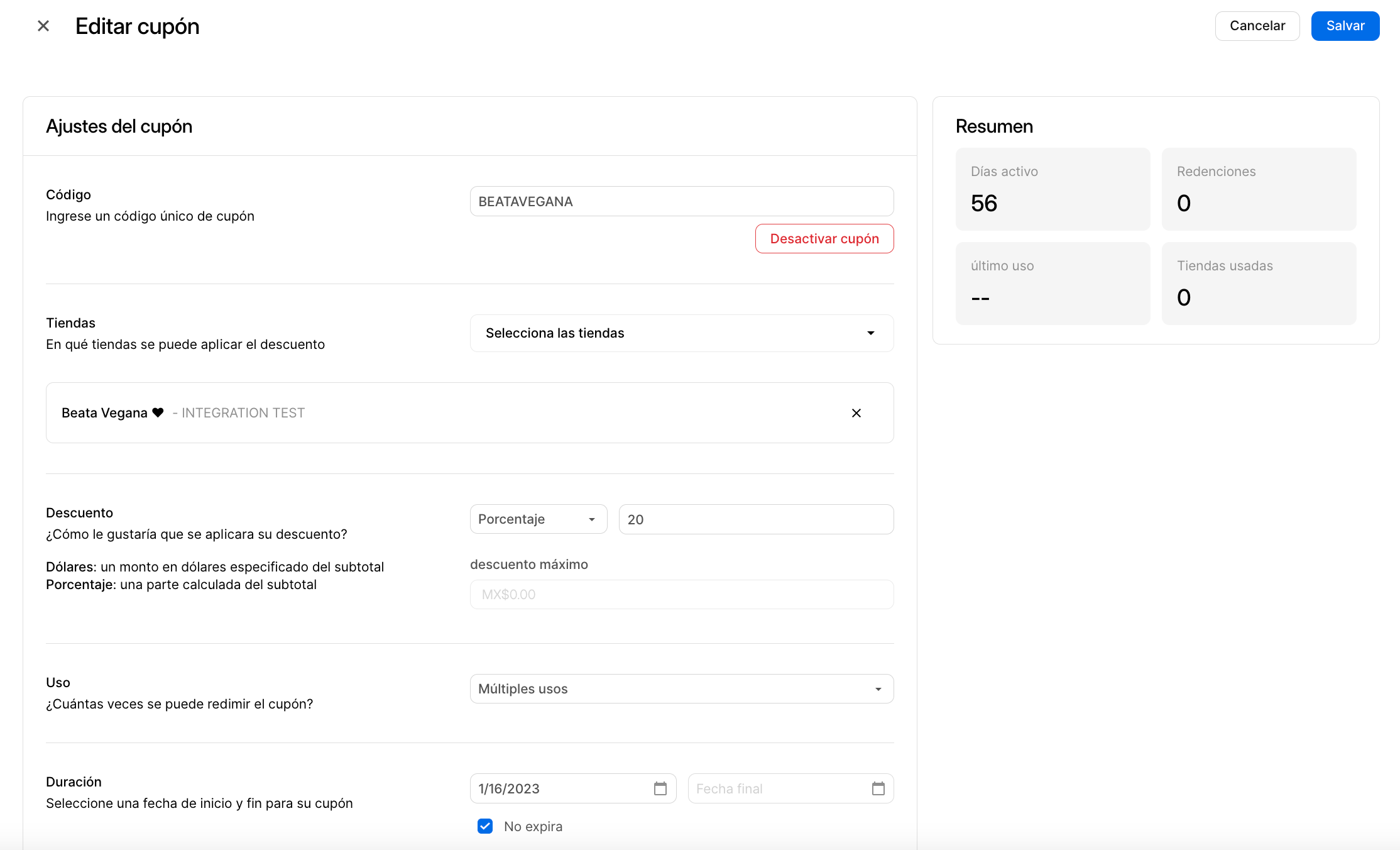The width and height of the screenshot is (1400, 850).
Task: Open the start date calendar picker
Action: pyautogui.click(x=660, y=788)
